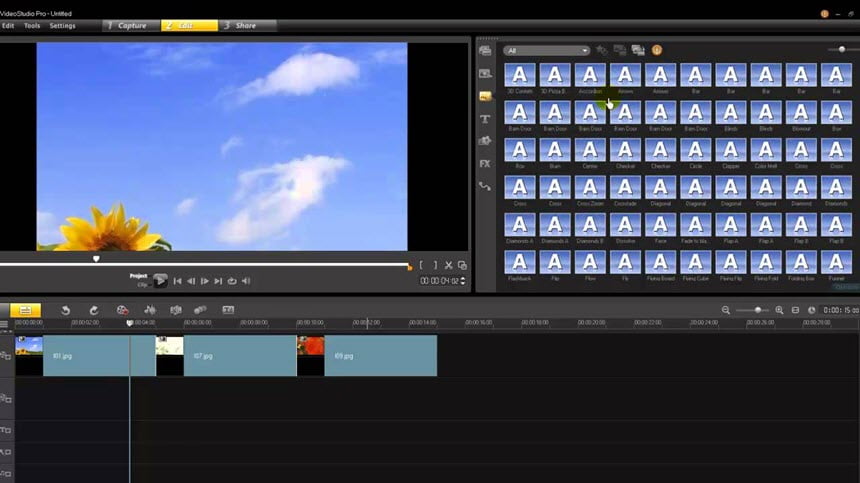The height and width of the screenshot is (483, 860).
Task: Adjust the thumbnail size slider
Action: click(842, 49)
